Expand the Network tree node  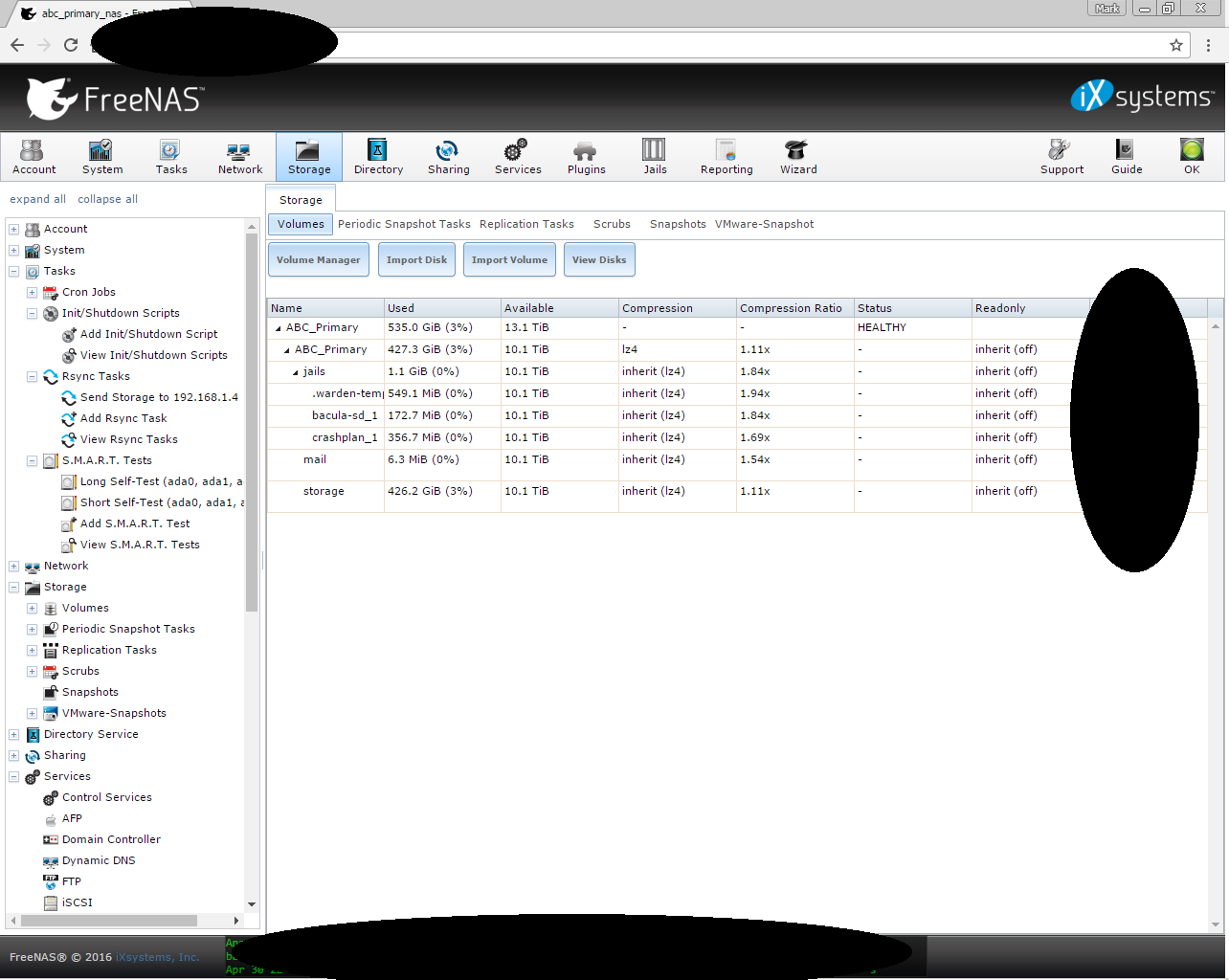tap(13, 567)
